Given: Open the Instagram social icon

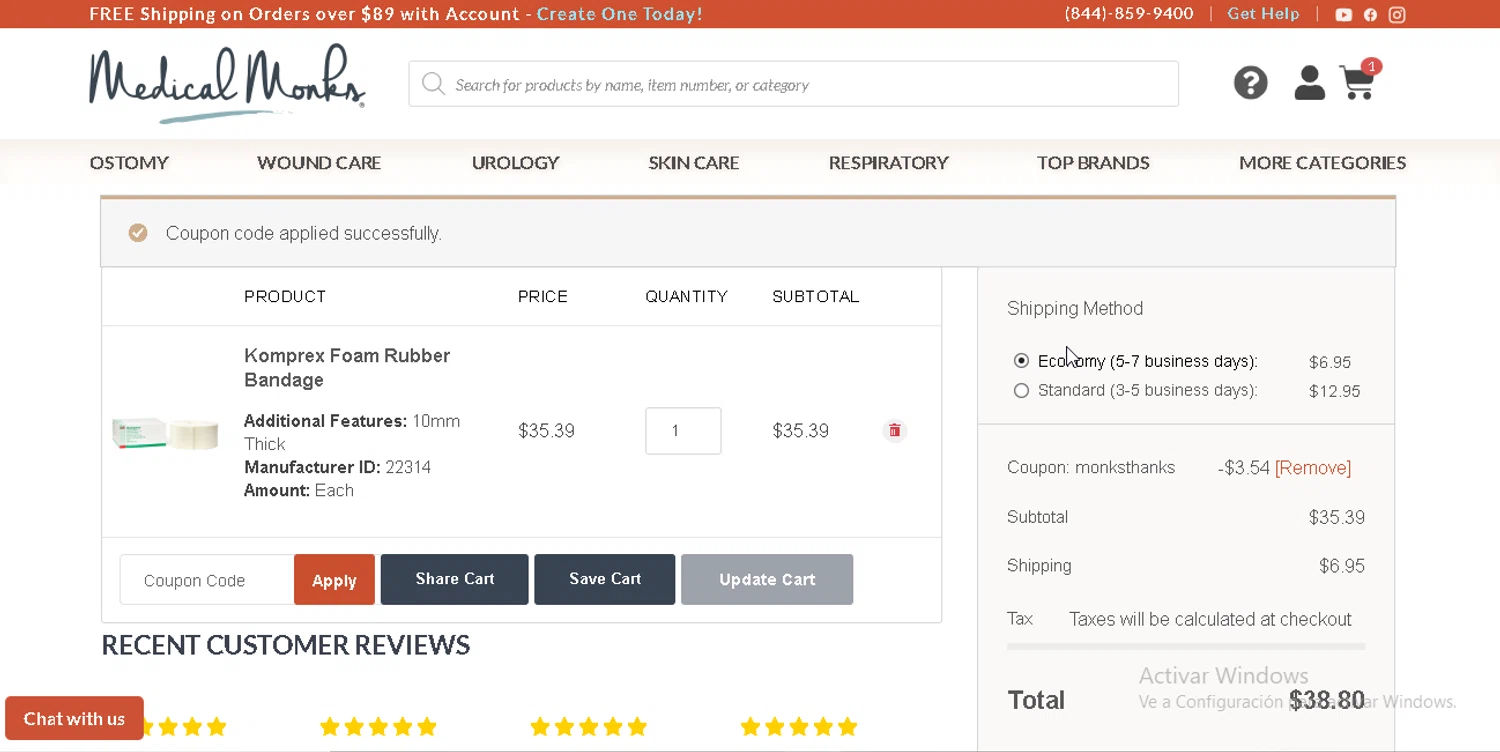Looking at the screenshot, I should point(1397,15).
